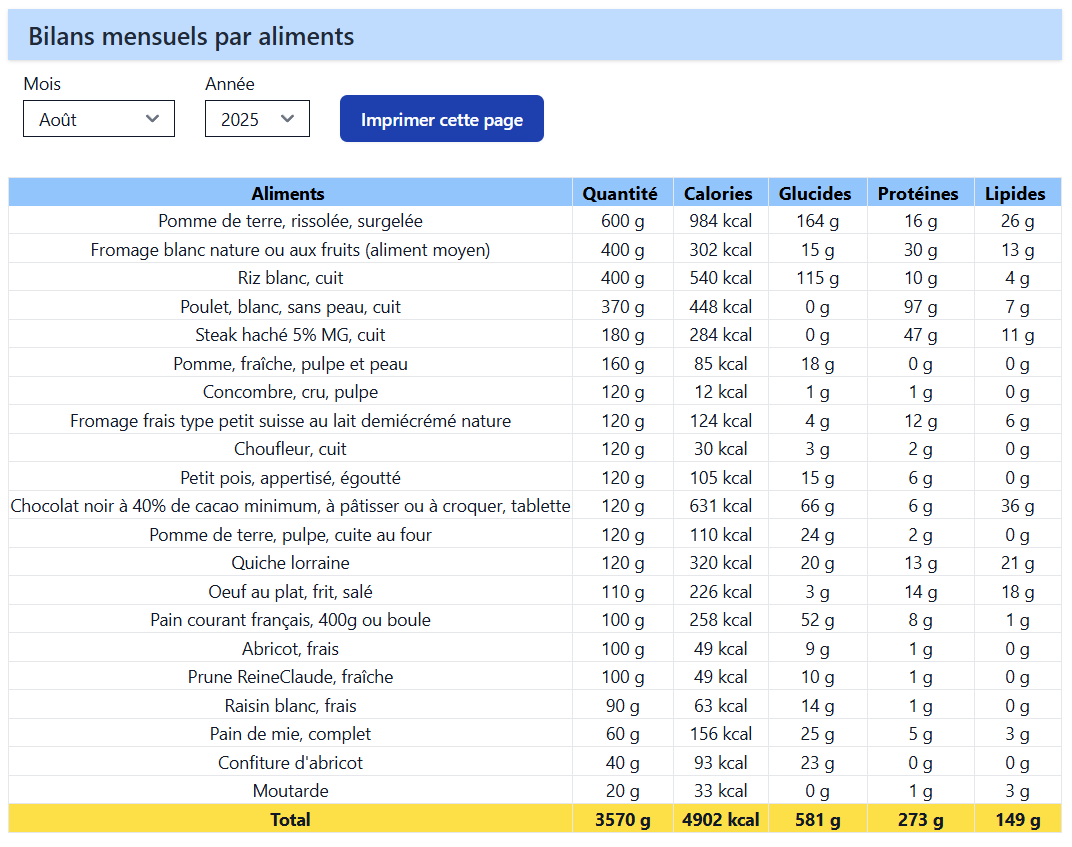1072x847 pixels.
Task: Click the Imprimer cette page button
Action: click(442, 119)
